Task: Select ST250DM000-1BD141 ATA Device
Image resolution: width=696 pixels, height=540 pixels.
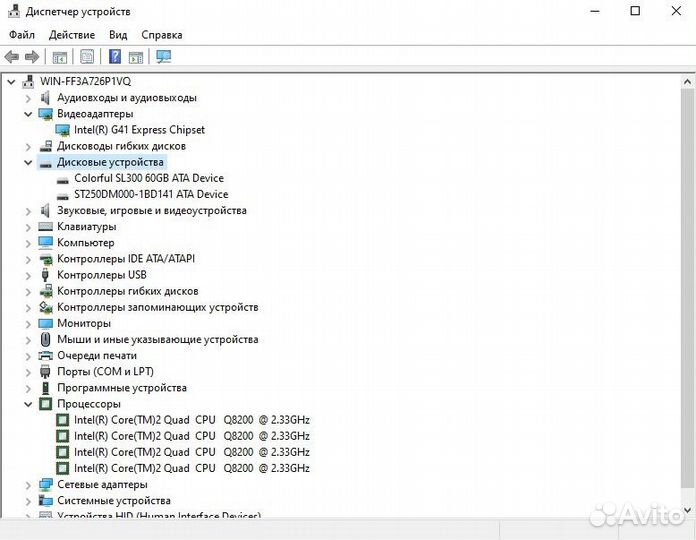Action: pos(151,194)
